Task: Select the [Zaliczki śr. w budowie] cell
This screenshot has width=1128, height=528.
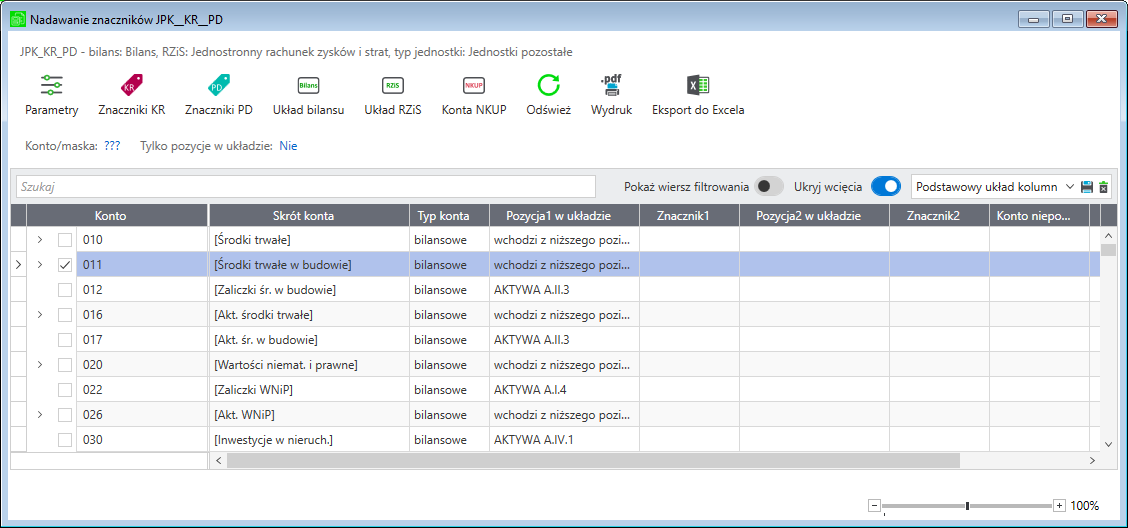Action: [309, 290]
